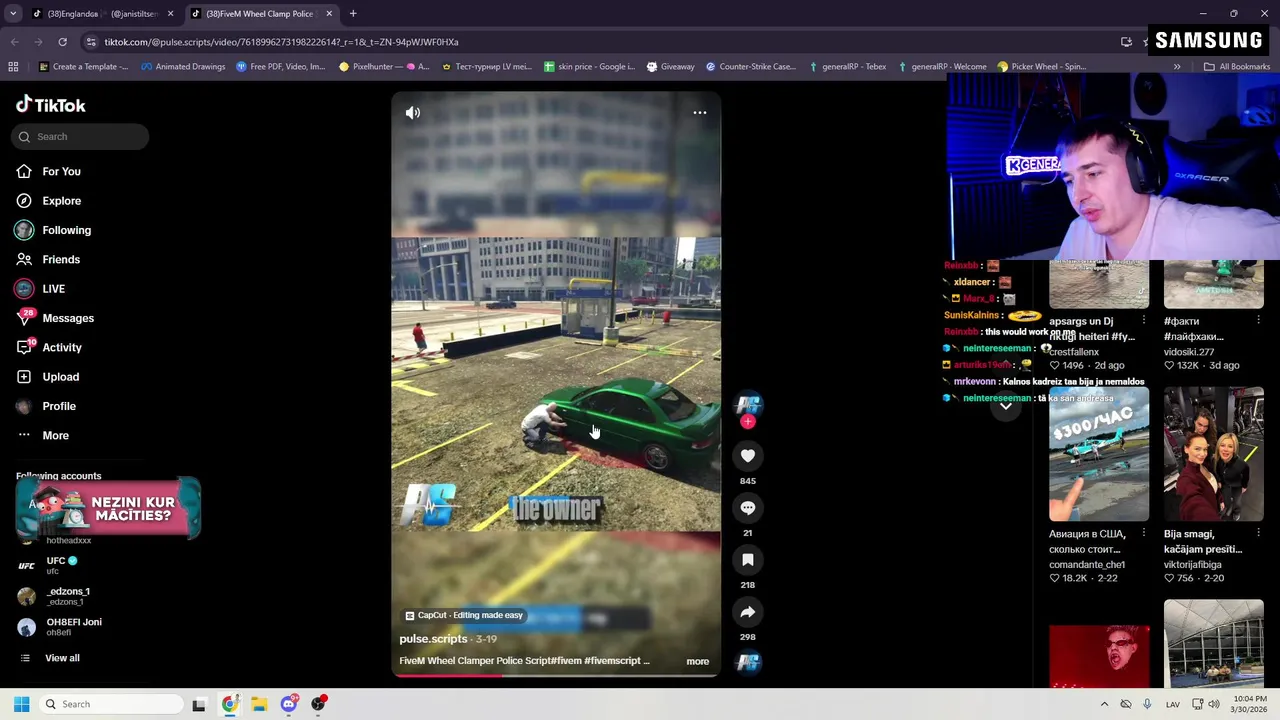Image resolution: width=1280 pixels, height=720 pixels.
Task: Open the Activity notifications
Action: tap(62, 348)
